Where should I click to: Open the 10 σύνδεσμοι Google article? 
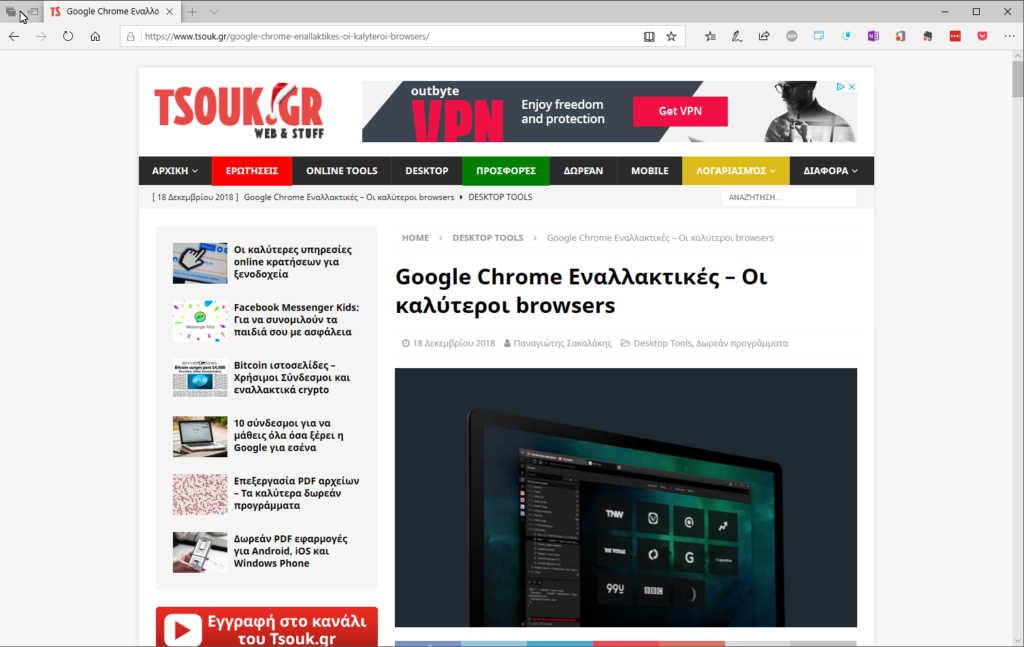pos(289,435)
